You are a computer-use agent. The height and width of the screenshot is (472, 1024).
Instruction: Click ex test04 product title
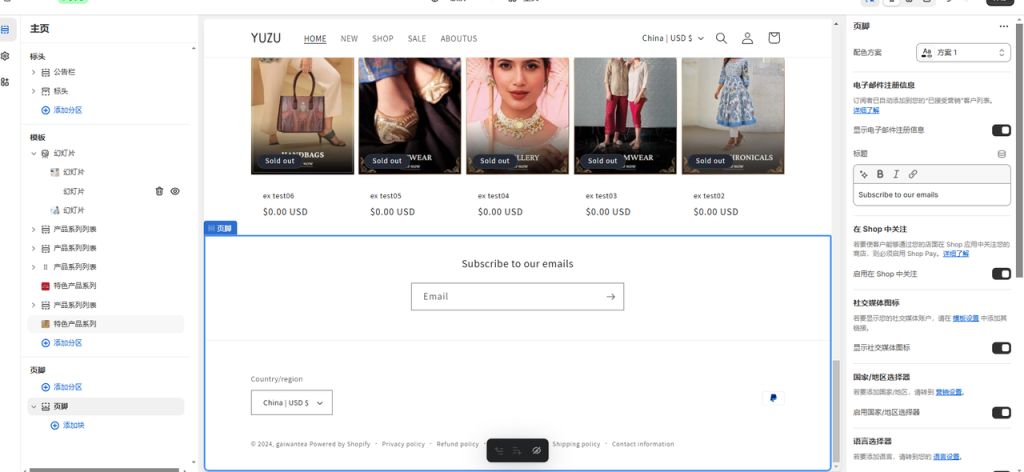(x=493, y=196)
